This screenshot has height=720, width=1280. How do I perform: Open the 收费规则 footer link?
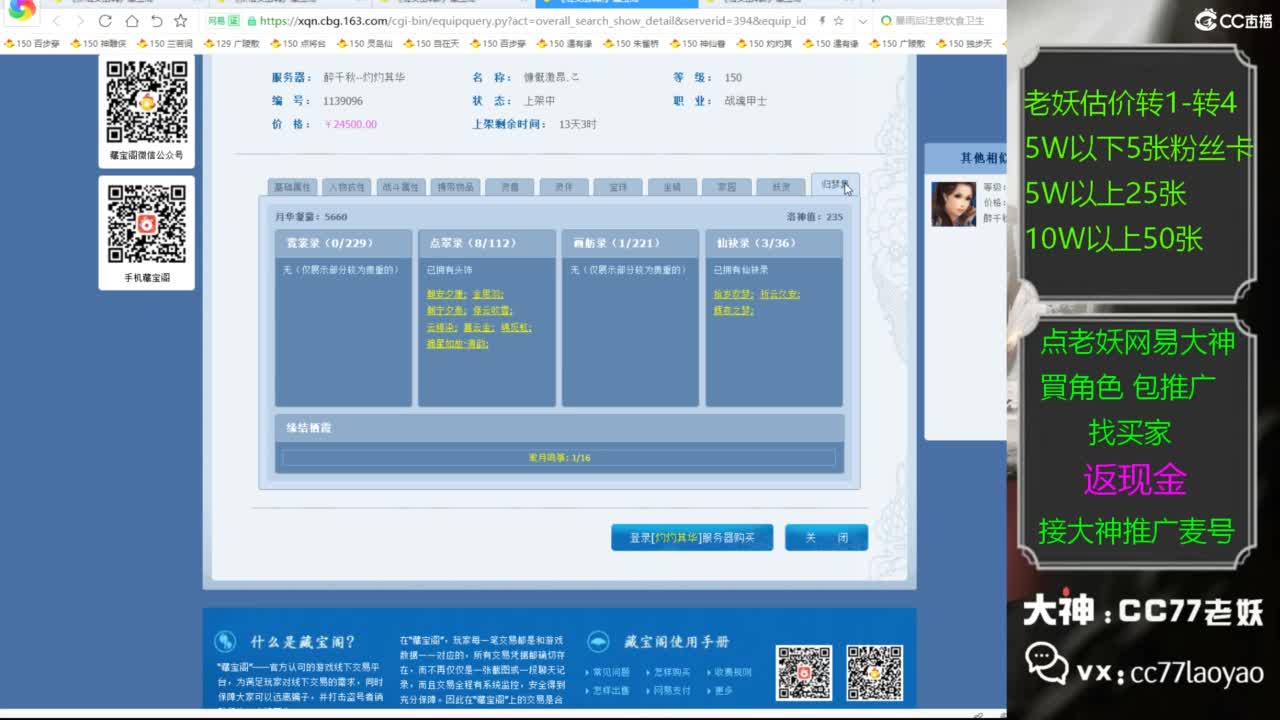[733, 672]
